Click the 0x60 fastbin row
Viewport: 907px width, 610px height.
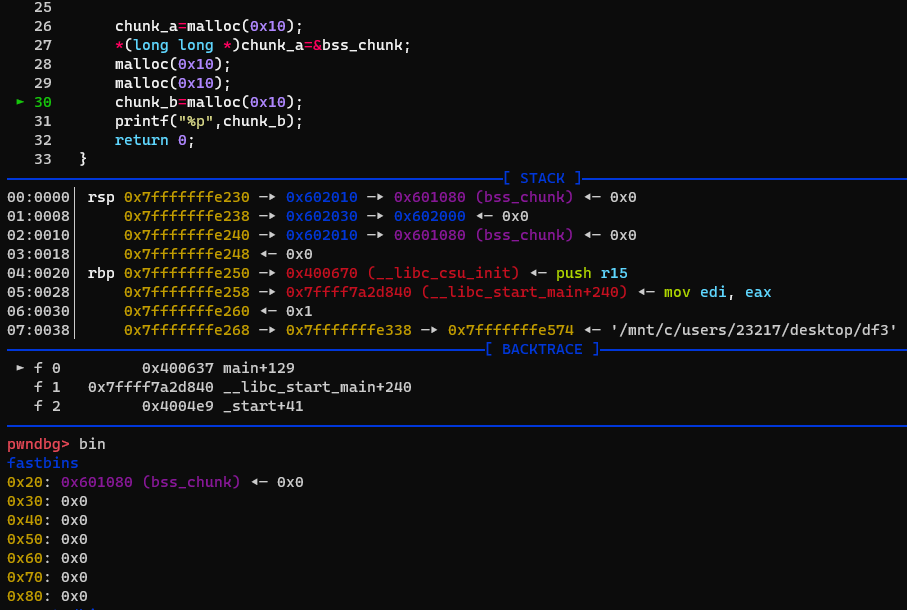[47, 559]
